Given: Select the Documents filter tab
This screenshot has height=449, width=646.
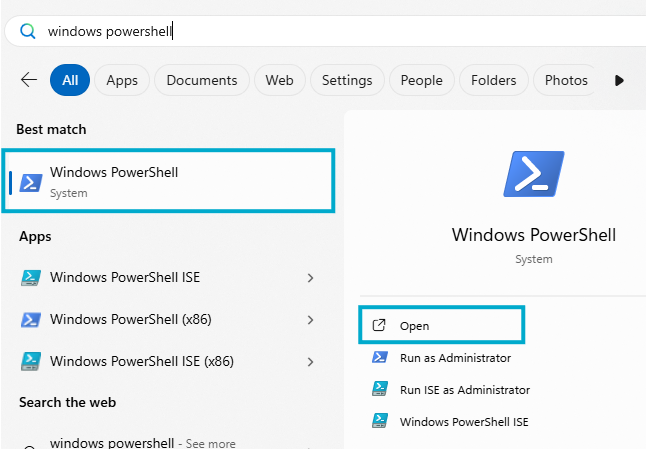Looking at the screenshot, I should point(202,80).
